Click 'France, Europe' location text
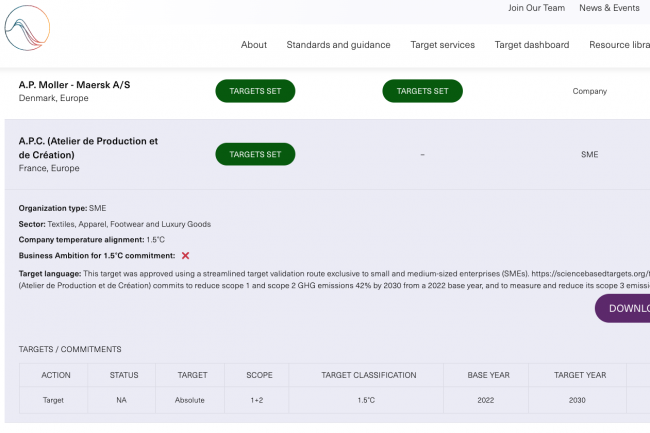Viewport: 650px width, 433px height. coord(49,168)
